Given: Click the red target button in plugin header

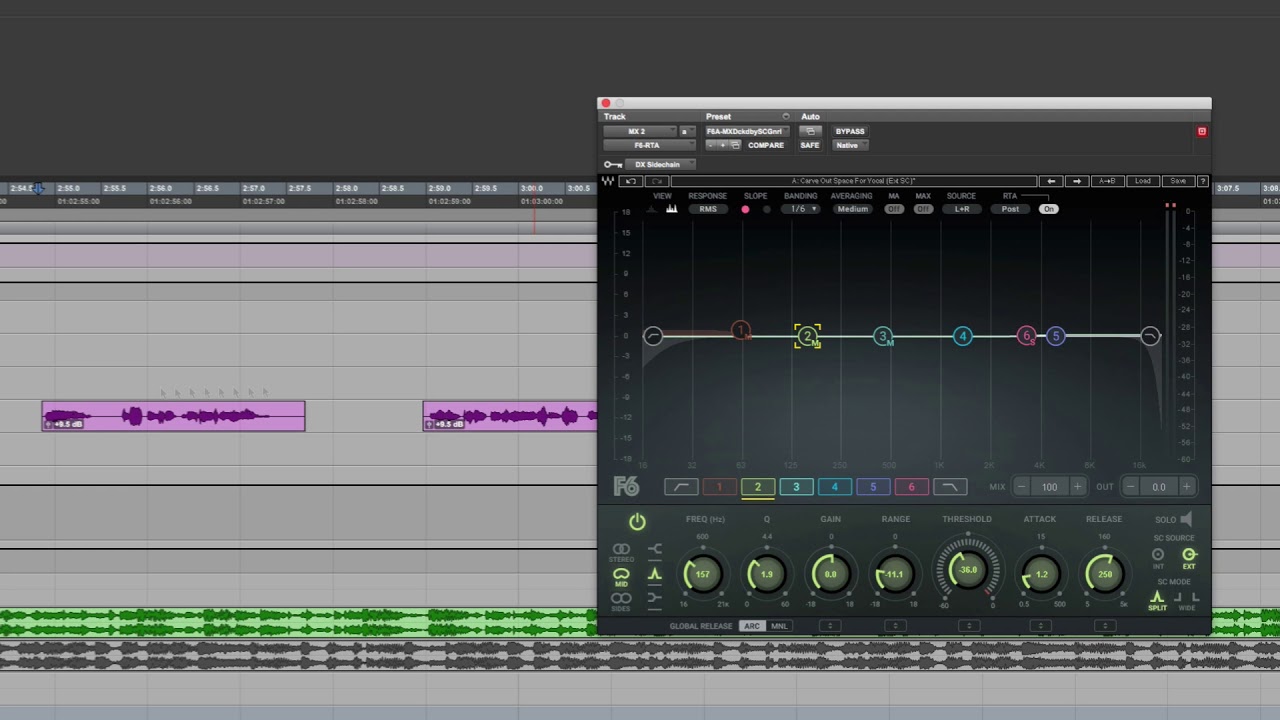Looking at the screenshot, I should (1202, 131).
